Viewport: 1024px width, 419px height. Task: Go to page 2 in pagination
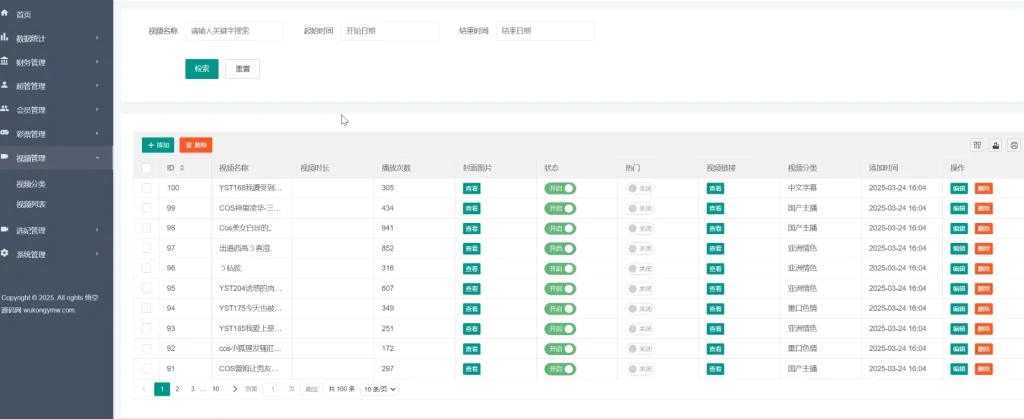pyautogui.click(x=177, y=388)
